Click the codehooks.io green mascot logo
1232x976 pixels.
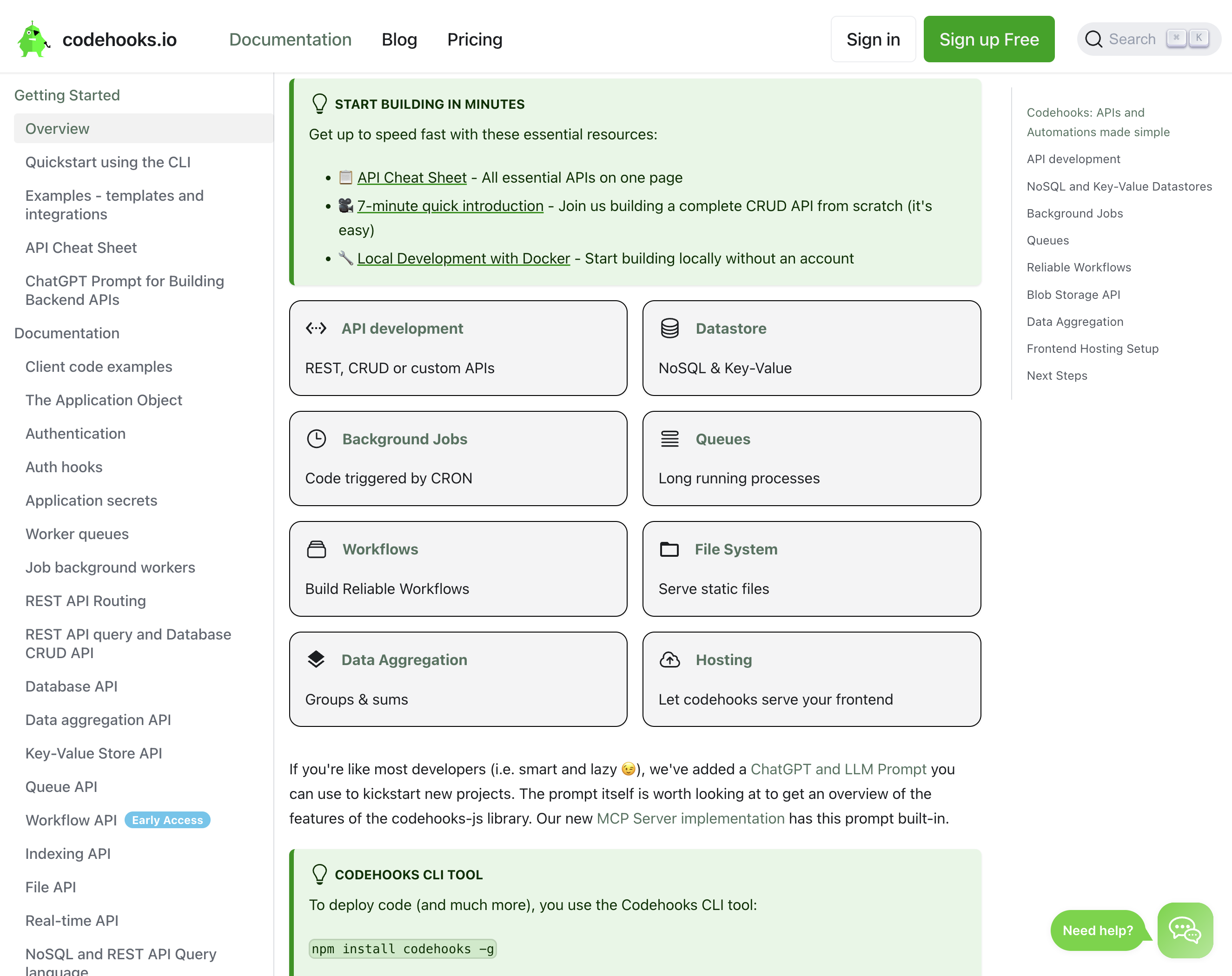(33, 40)
